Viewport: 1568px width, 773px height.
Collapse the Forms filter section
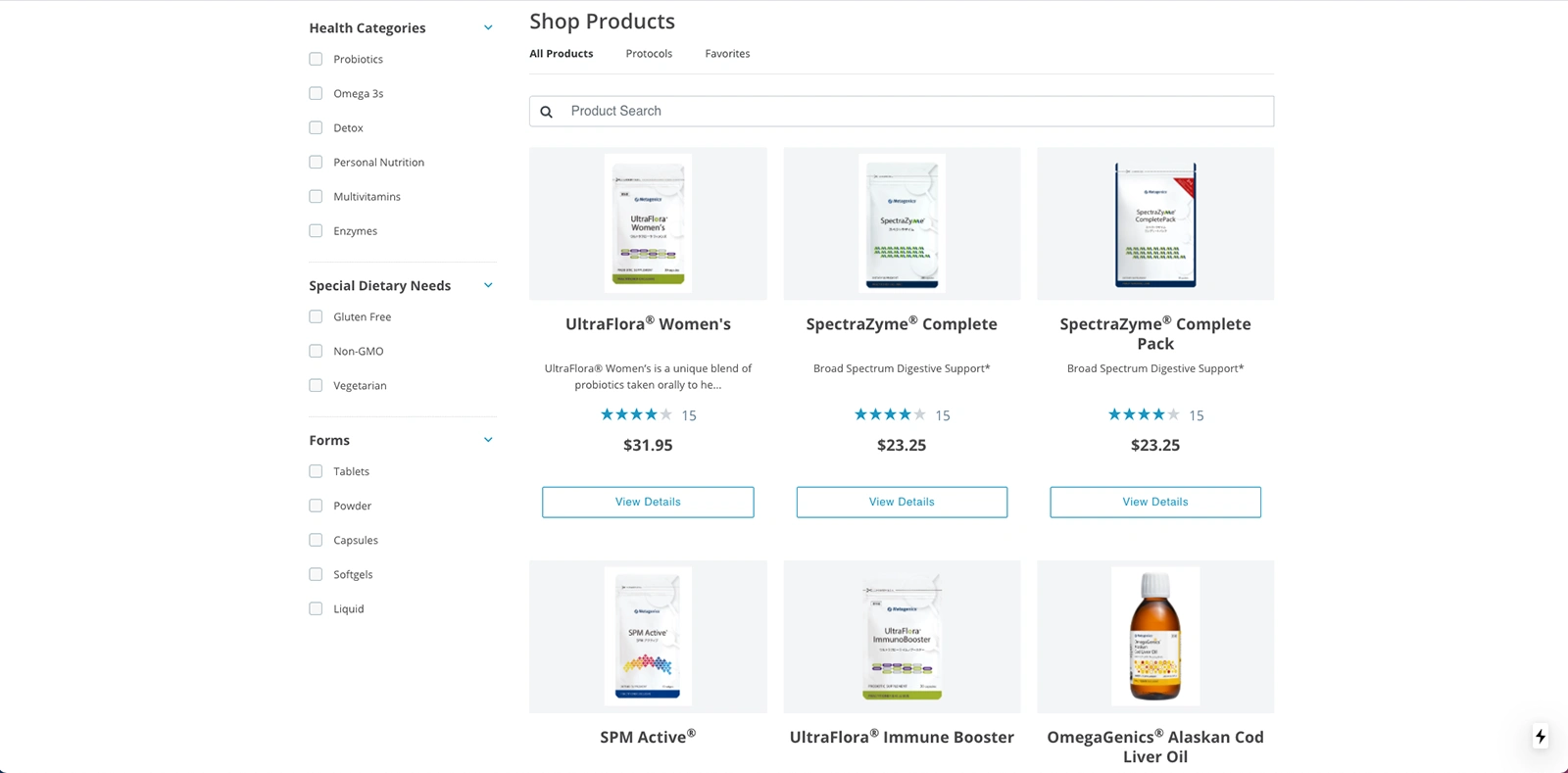pos(488,440)
